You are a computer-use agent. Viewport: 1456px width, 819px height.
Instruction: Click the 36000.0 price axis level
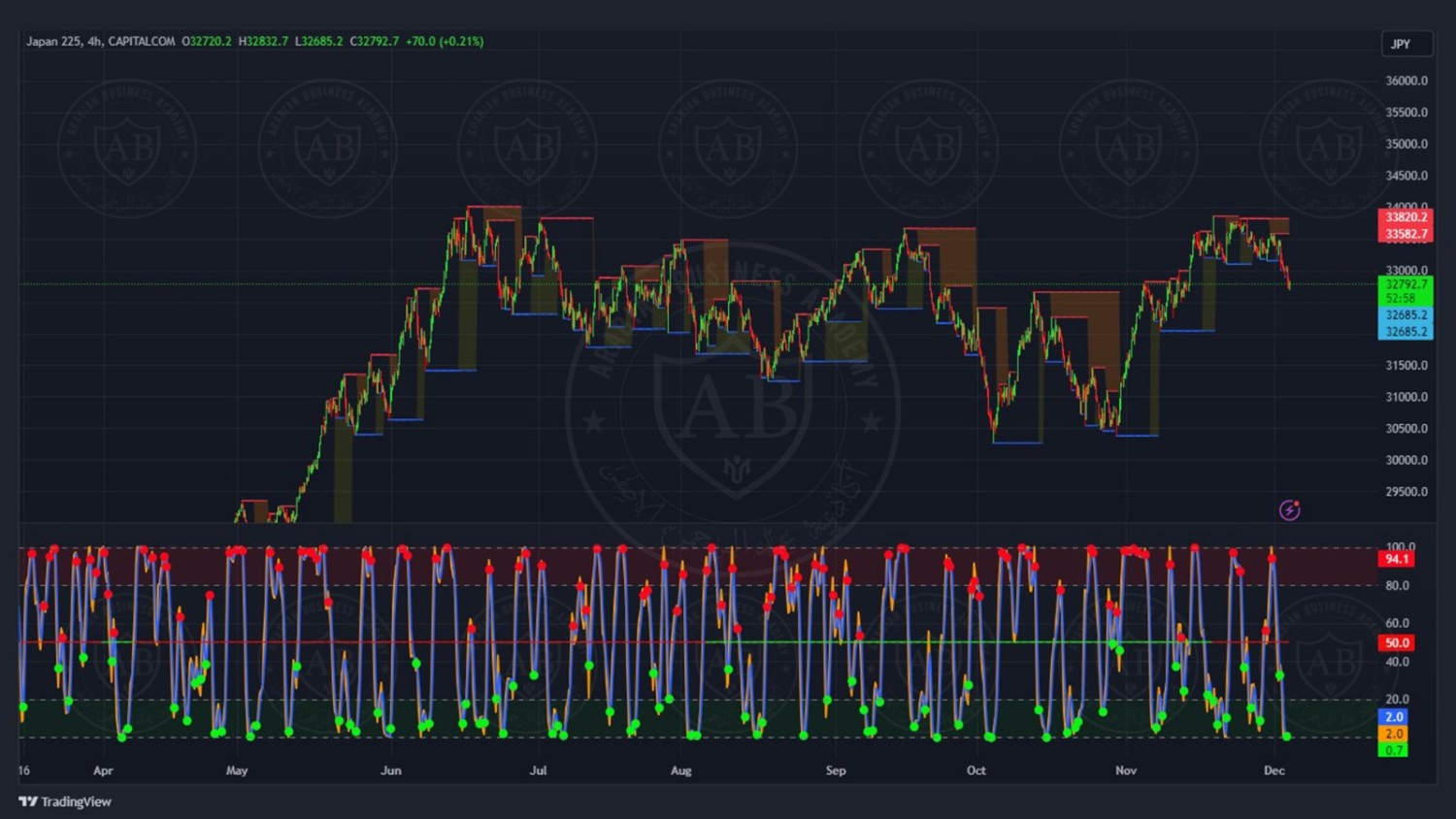click(1406, 81)
